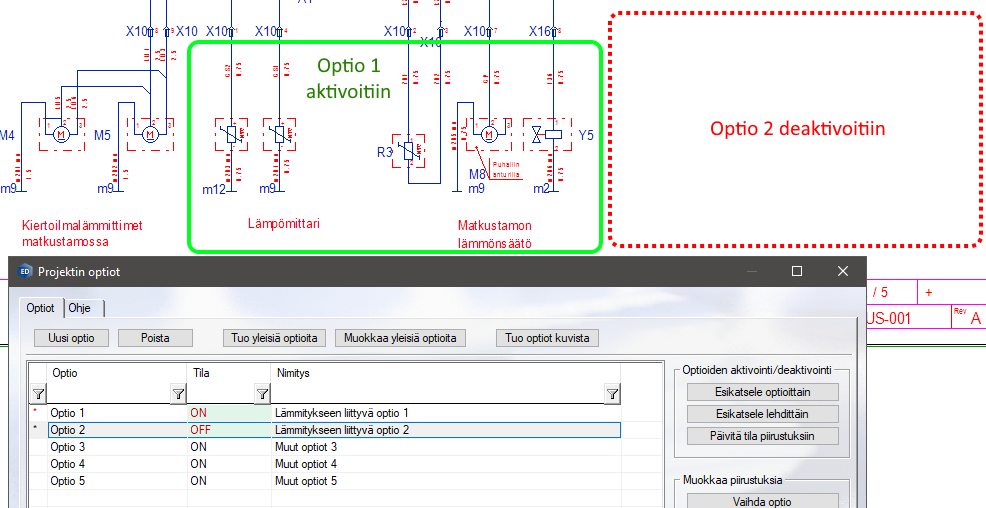Viewport: 986px width, 508px height.
Task: Open Muokkaa yleisiä optioita
Action: tap(401, 338)
